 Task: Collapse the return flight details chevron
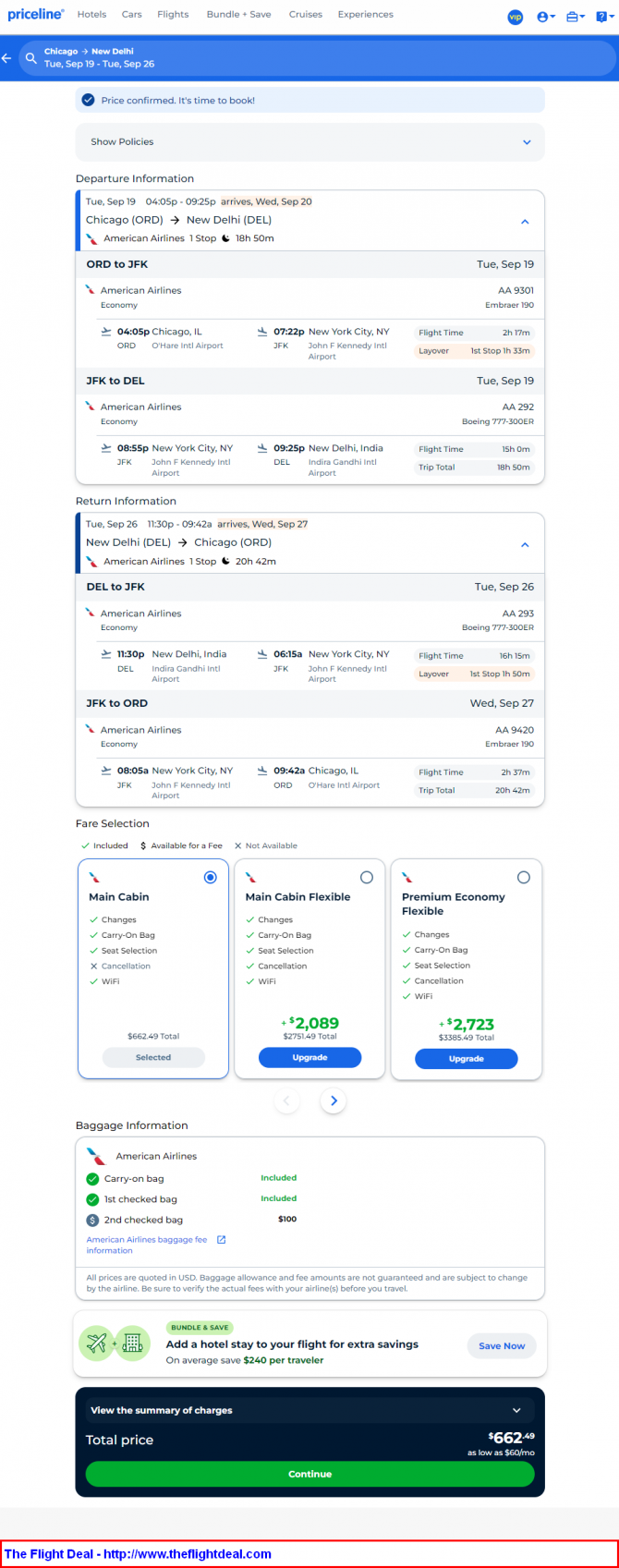[x=525, y=544]
